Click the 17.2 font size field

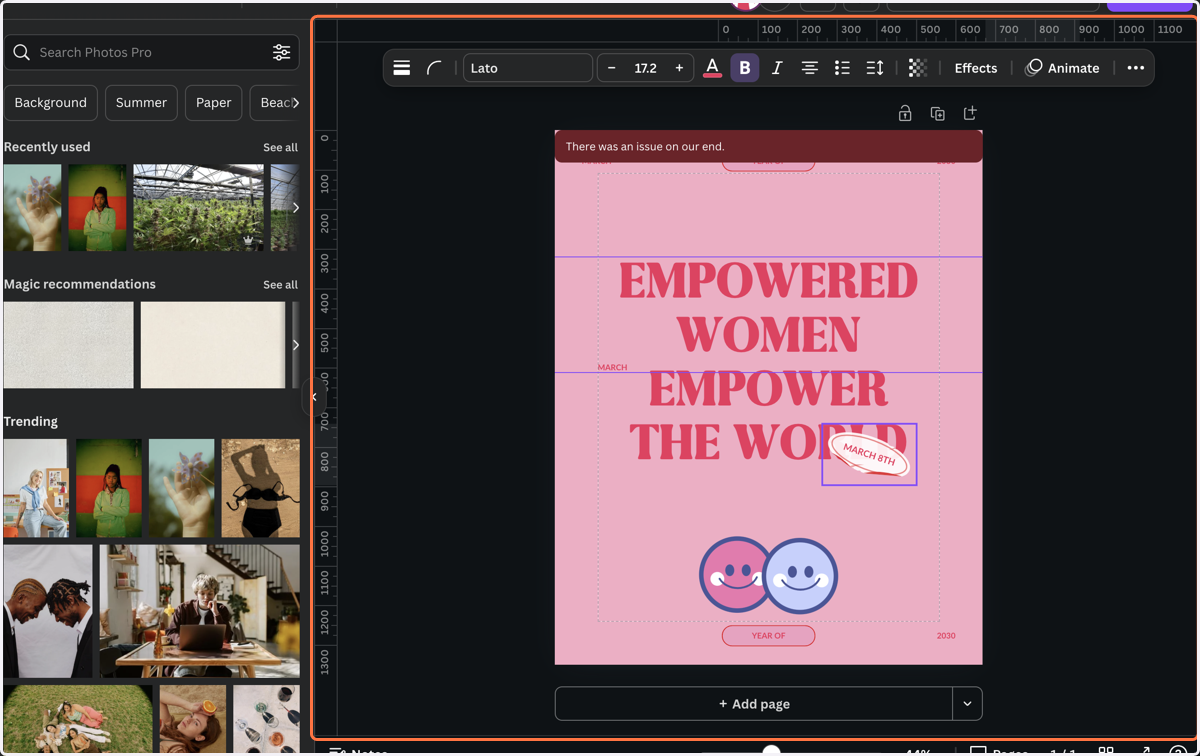click(645, 68)
